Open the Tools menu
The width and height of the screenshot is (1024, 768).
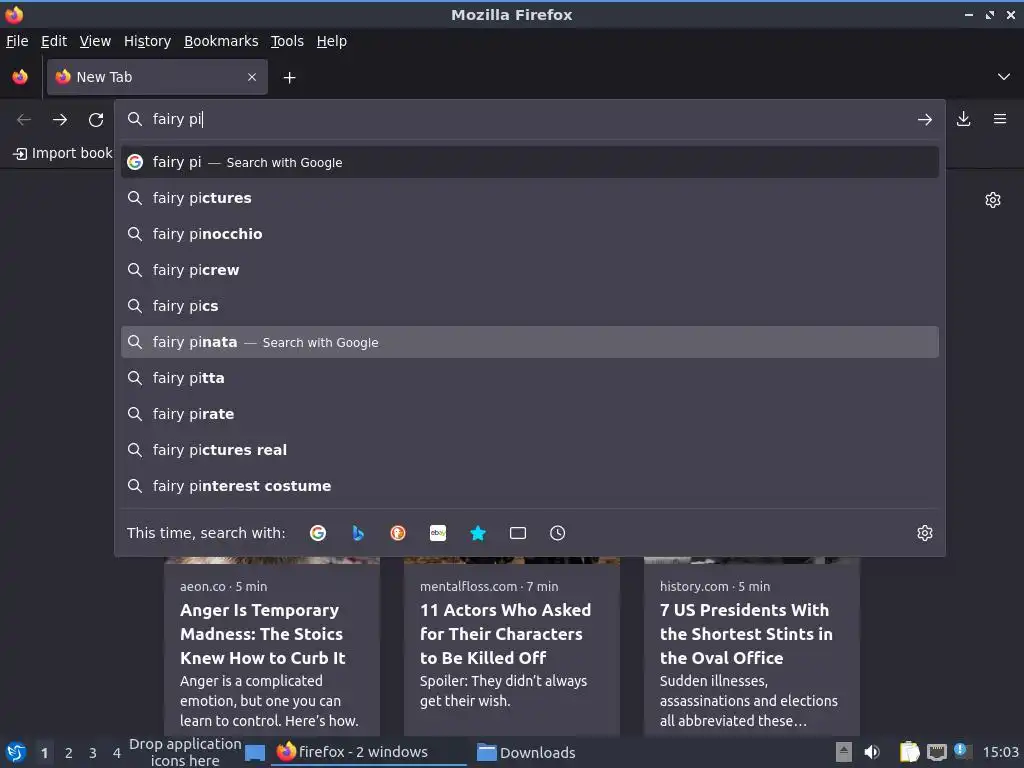287,41
